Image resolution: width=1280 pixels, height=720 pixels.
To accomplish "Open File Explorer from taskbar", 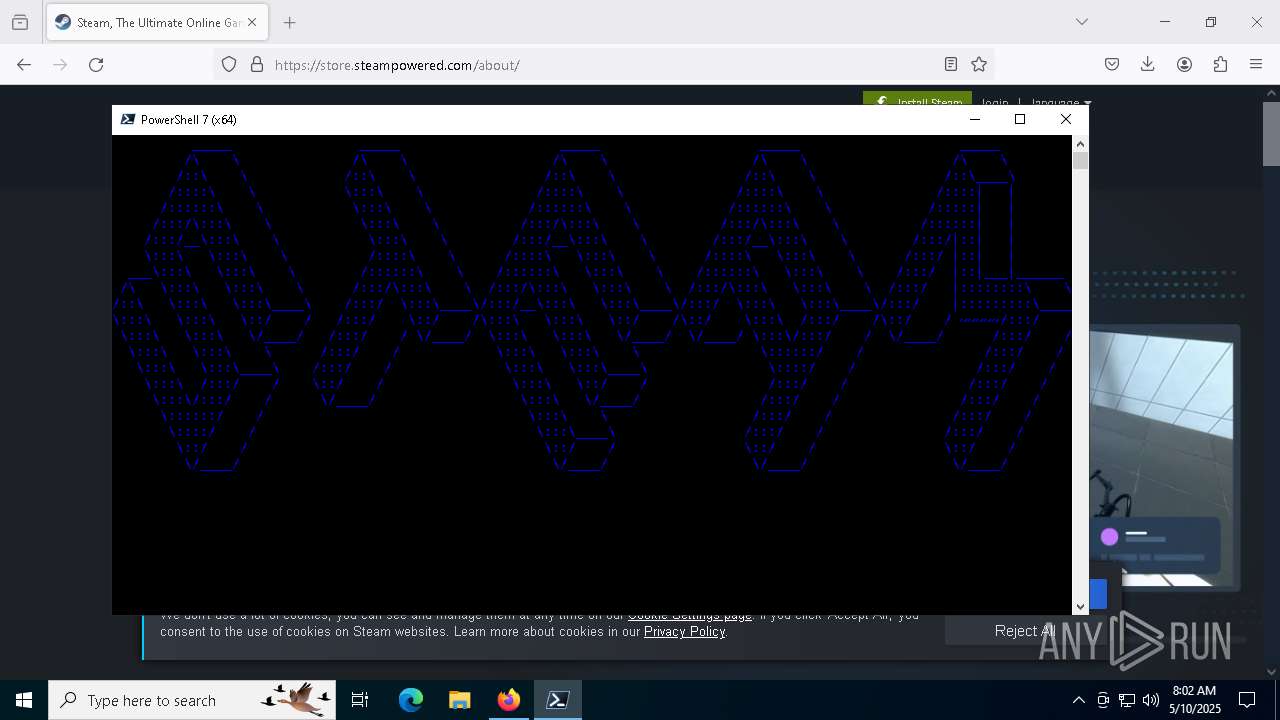I will 459,700.
